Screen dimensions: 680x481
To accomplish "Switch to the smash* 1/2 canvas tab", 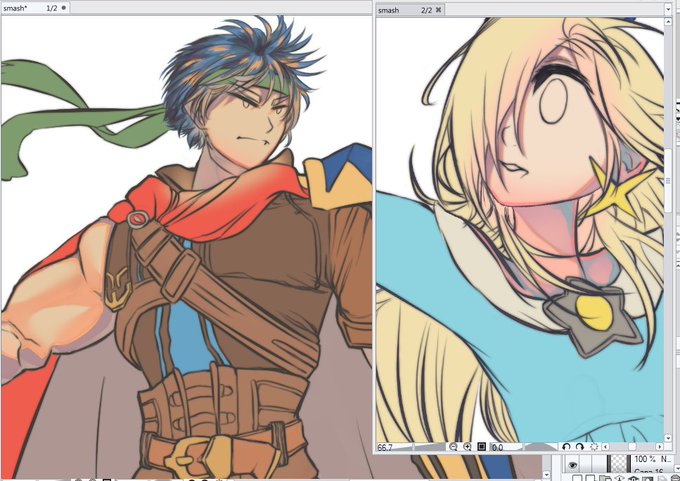I will (35, 8).
